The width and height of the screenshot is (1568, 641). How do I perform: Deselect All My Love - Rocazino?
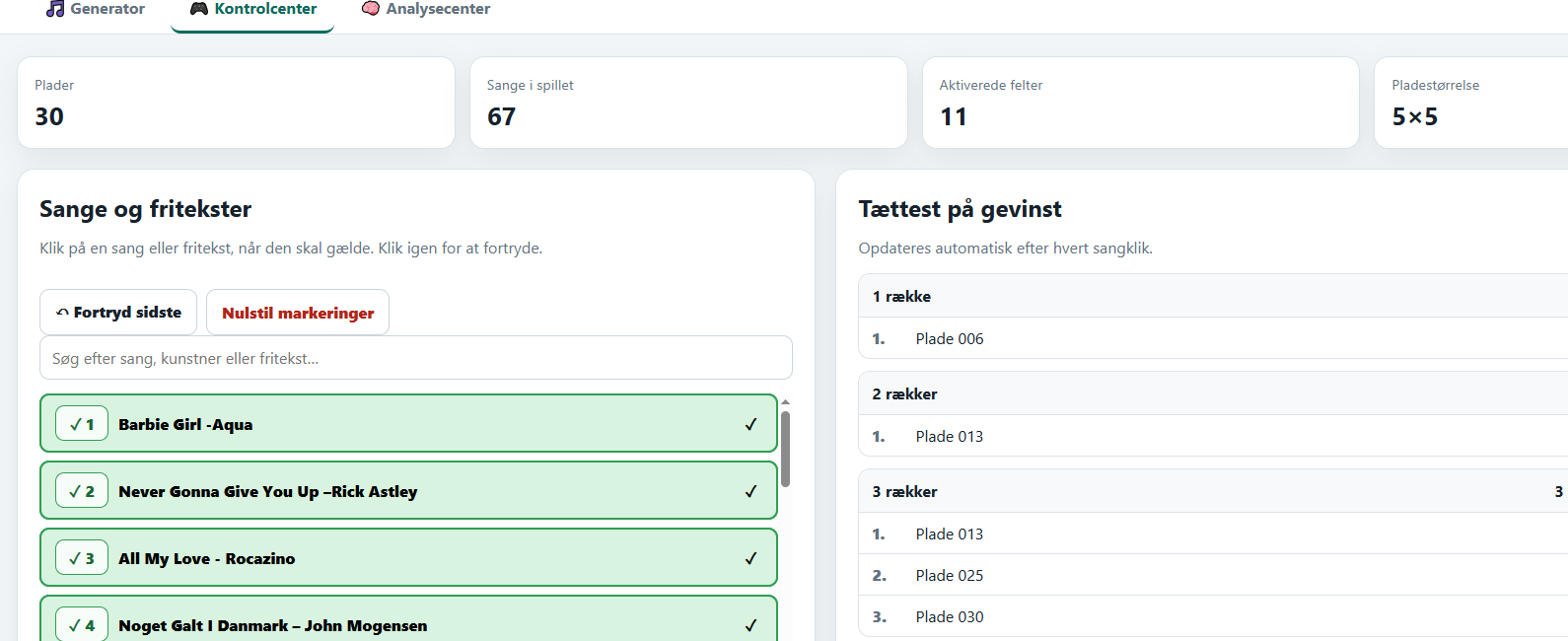point(408,558)
